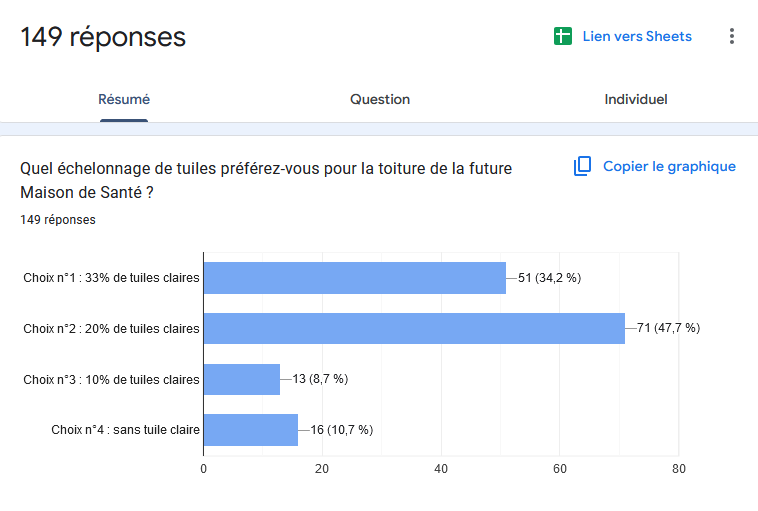Click the 16 (10,7 %) value label
The width and height of the screenshot is (758, 511).
pyautogui.click(x=341, y=430)
